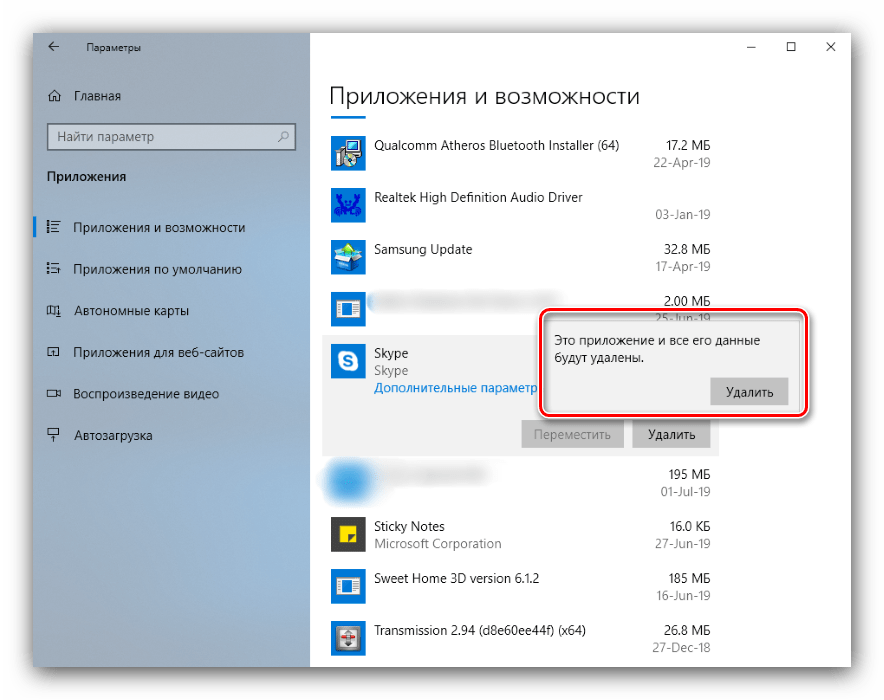Click the search magnifier icon
Viewport: 884px width, 700px height.
pyautogui.click(x=284, y=136)
